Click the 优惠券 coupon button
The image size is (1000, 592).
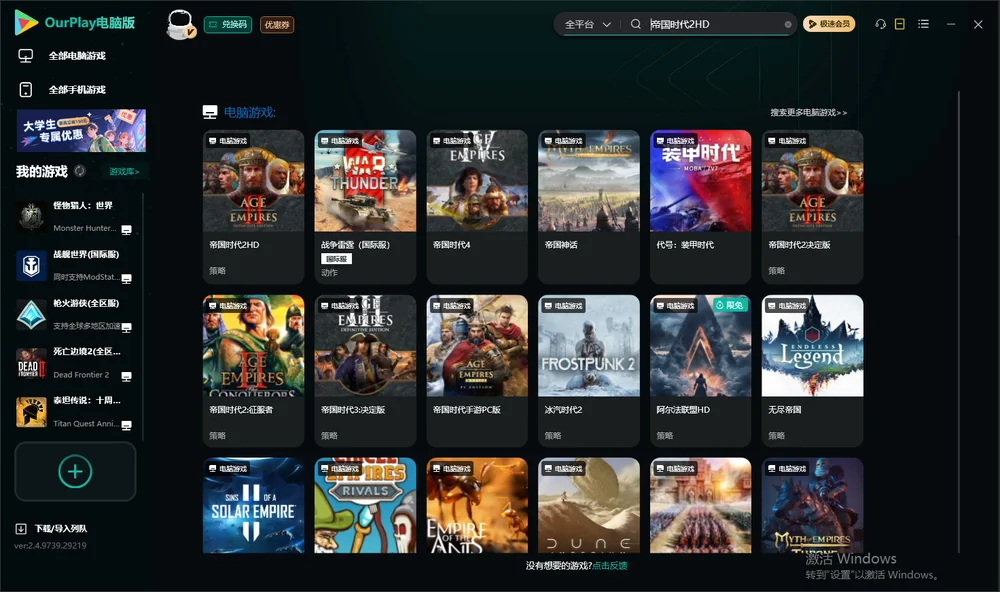pos(277,24)
